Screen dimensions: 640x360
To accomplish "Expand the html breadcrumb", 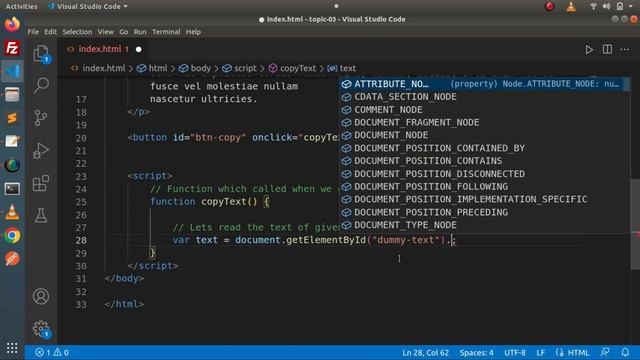I will click(152, 68).
